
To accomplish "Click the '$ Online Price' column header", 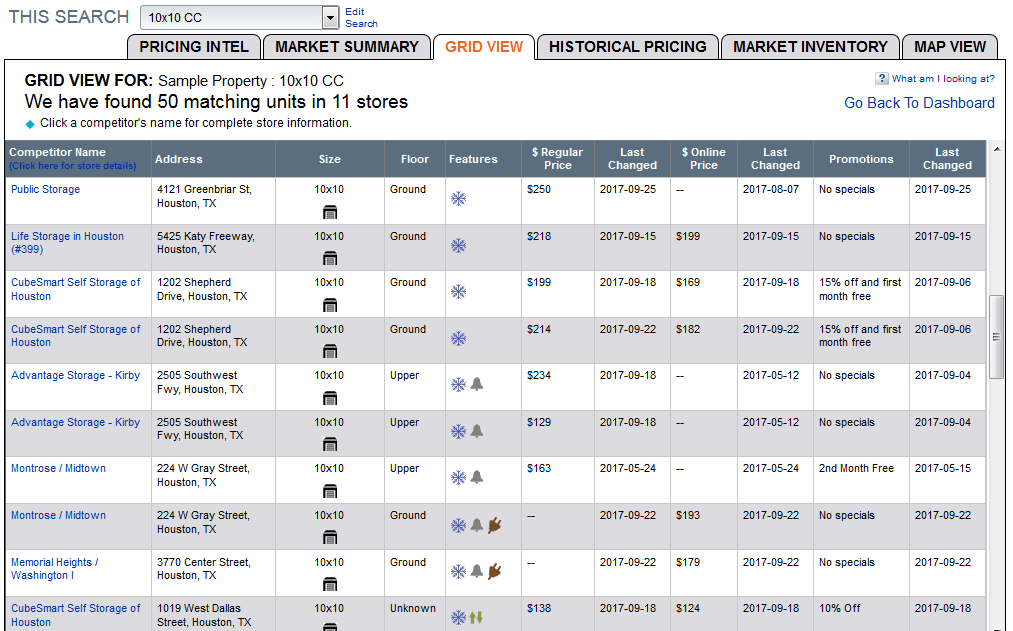I will [704, 159].
